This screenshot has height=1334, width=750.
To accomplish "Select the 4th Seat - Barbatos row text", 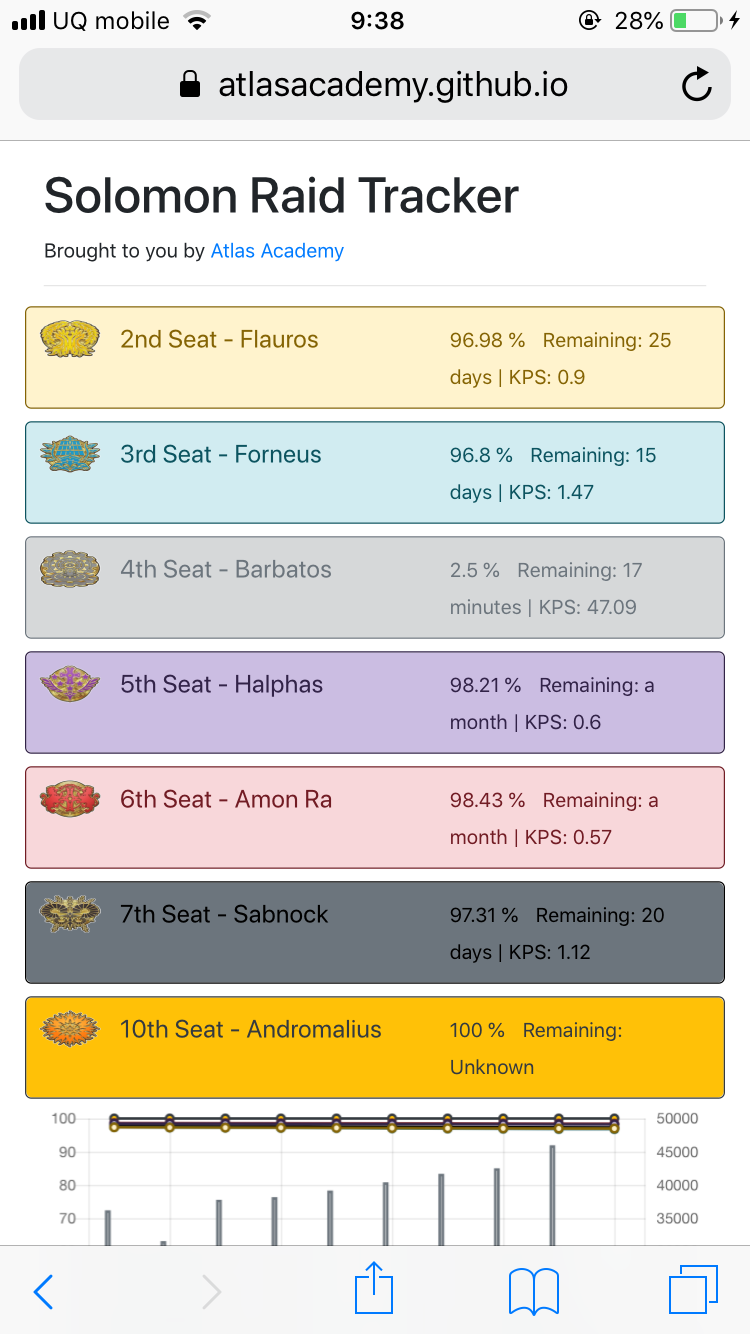I will (x=226, y=570).
